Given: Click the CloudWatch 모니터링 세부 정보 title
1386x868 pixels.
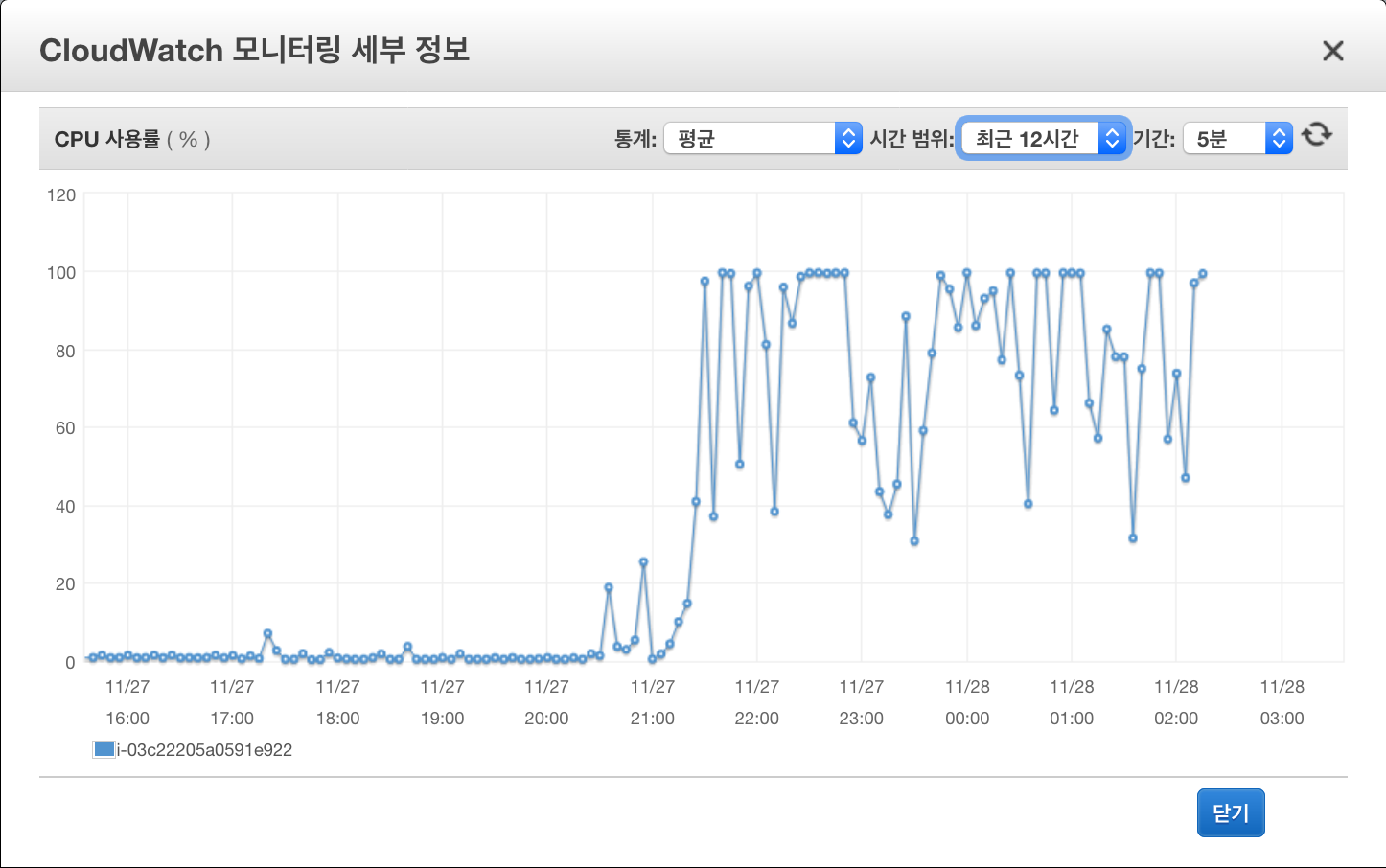Looking at the screenshot, I should (x=255, y=50).
